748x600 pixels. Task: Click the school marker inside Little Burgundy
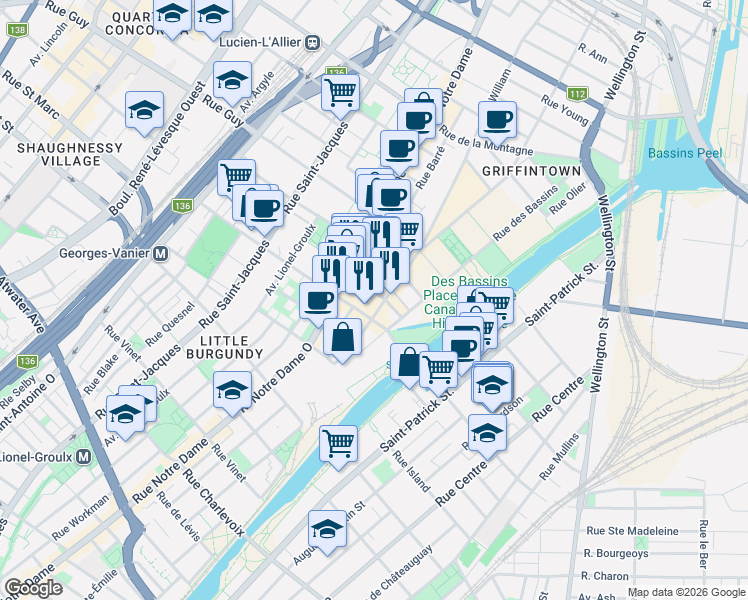tap(232, 393)
